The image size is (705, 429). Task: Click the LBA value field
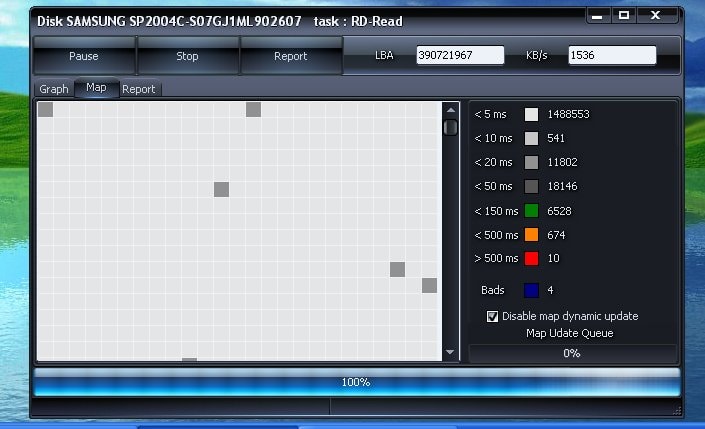(x=460, y=56)
